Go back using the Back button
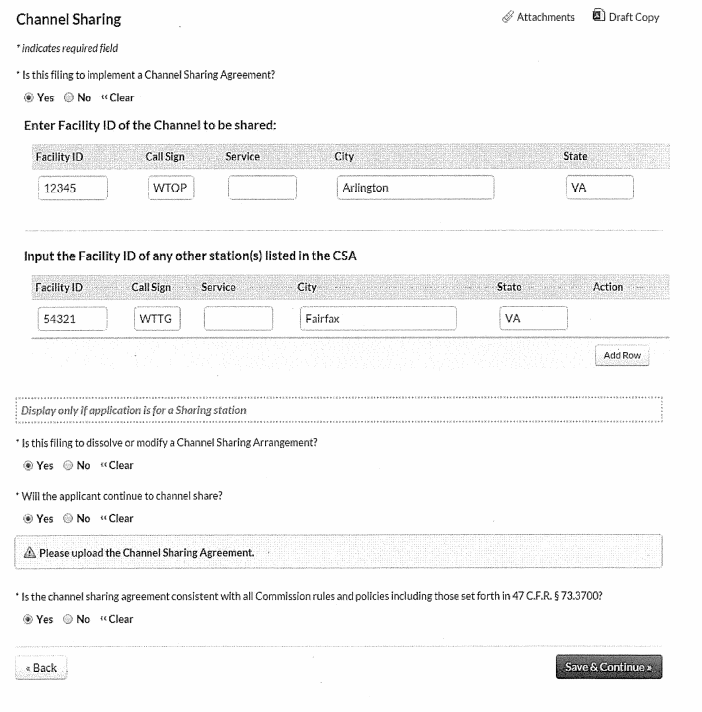The image size is (702, 712). 43,668
